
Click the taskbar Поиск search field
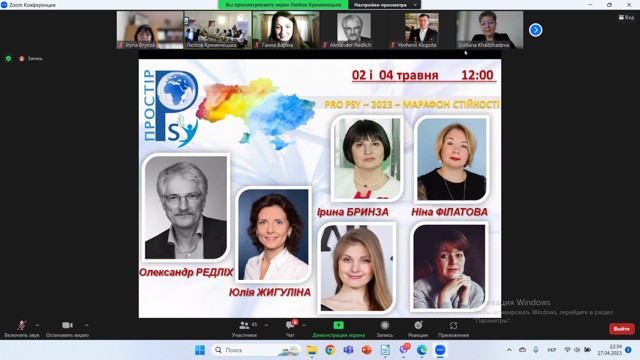pyautogui.click(x=256, y=350)
